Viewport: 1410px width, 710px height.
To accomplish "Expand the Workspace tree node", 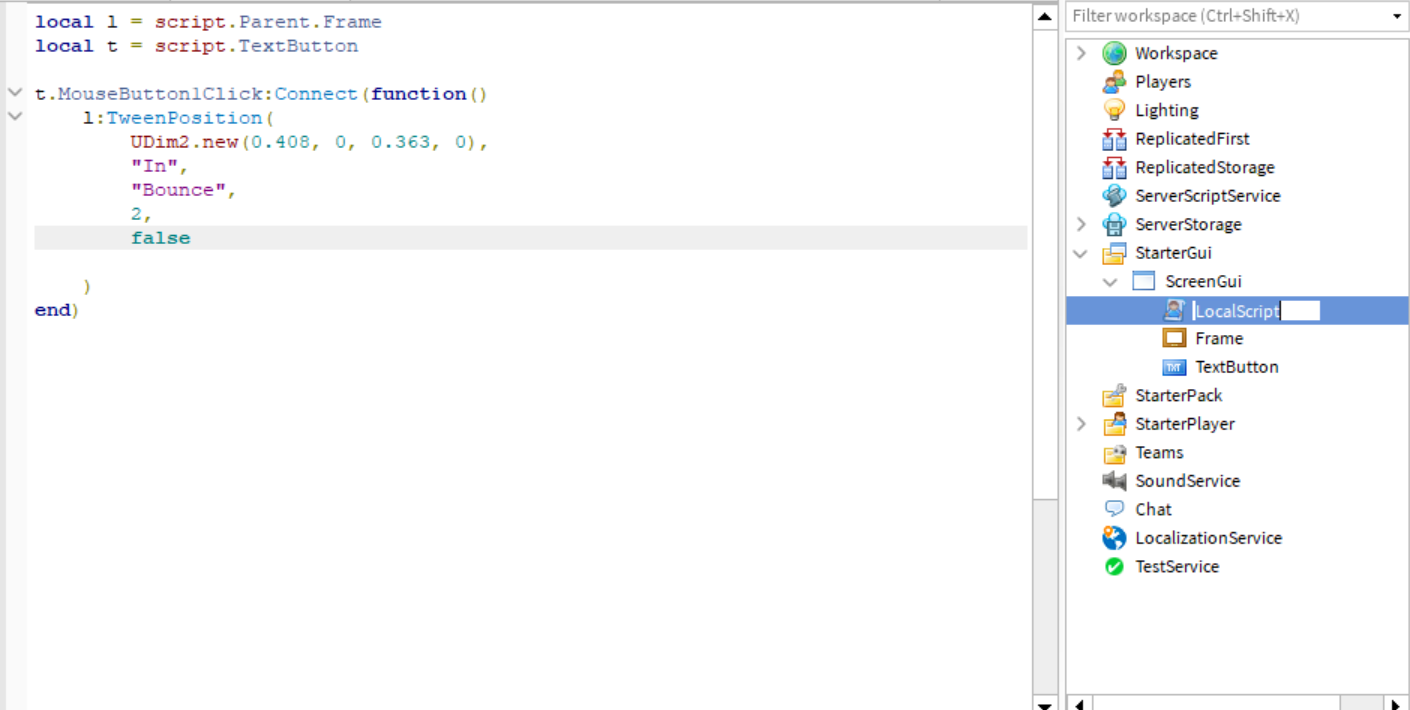I will 1081,53.
